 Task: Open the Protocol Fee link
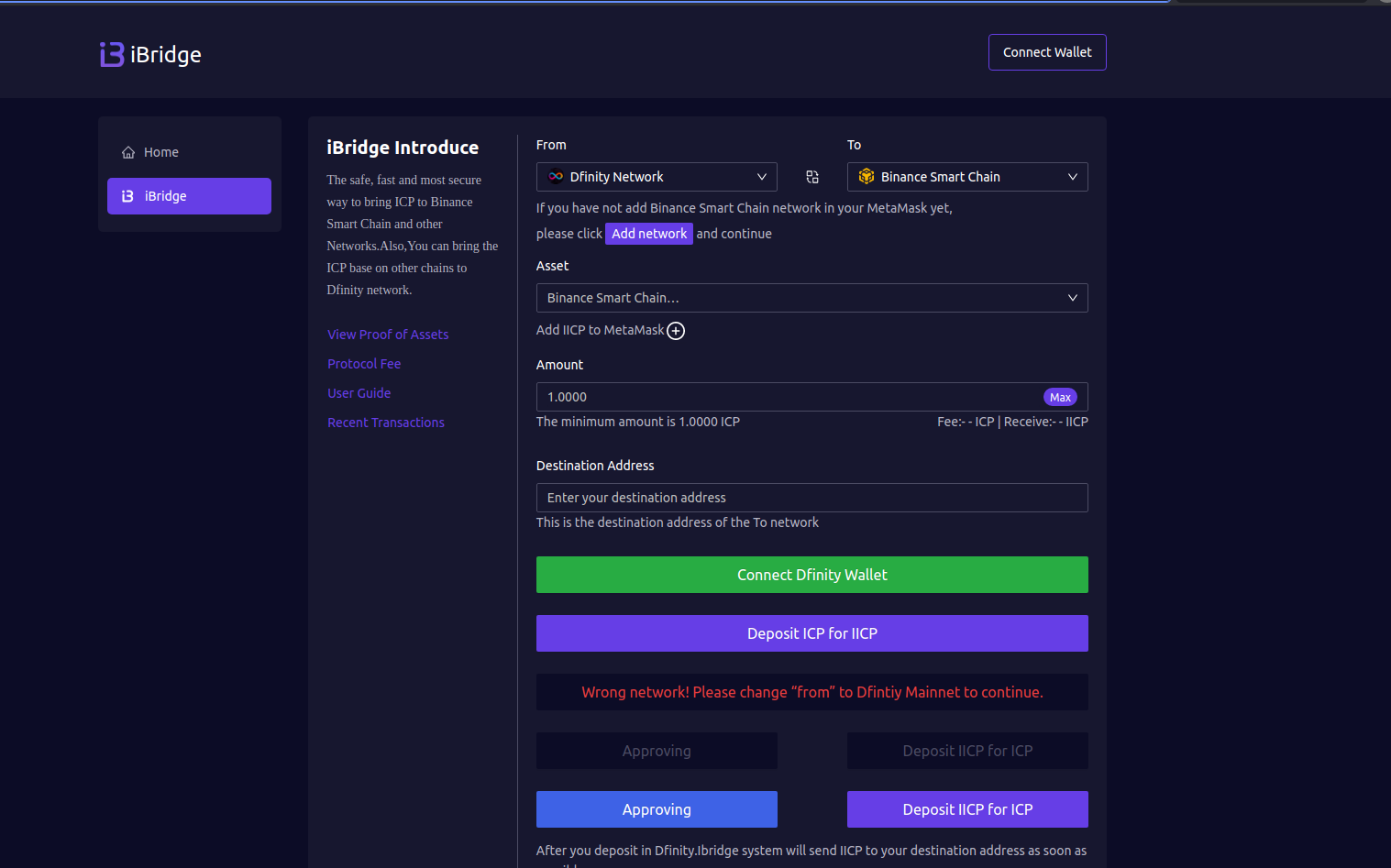(364, 364)
